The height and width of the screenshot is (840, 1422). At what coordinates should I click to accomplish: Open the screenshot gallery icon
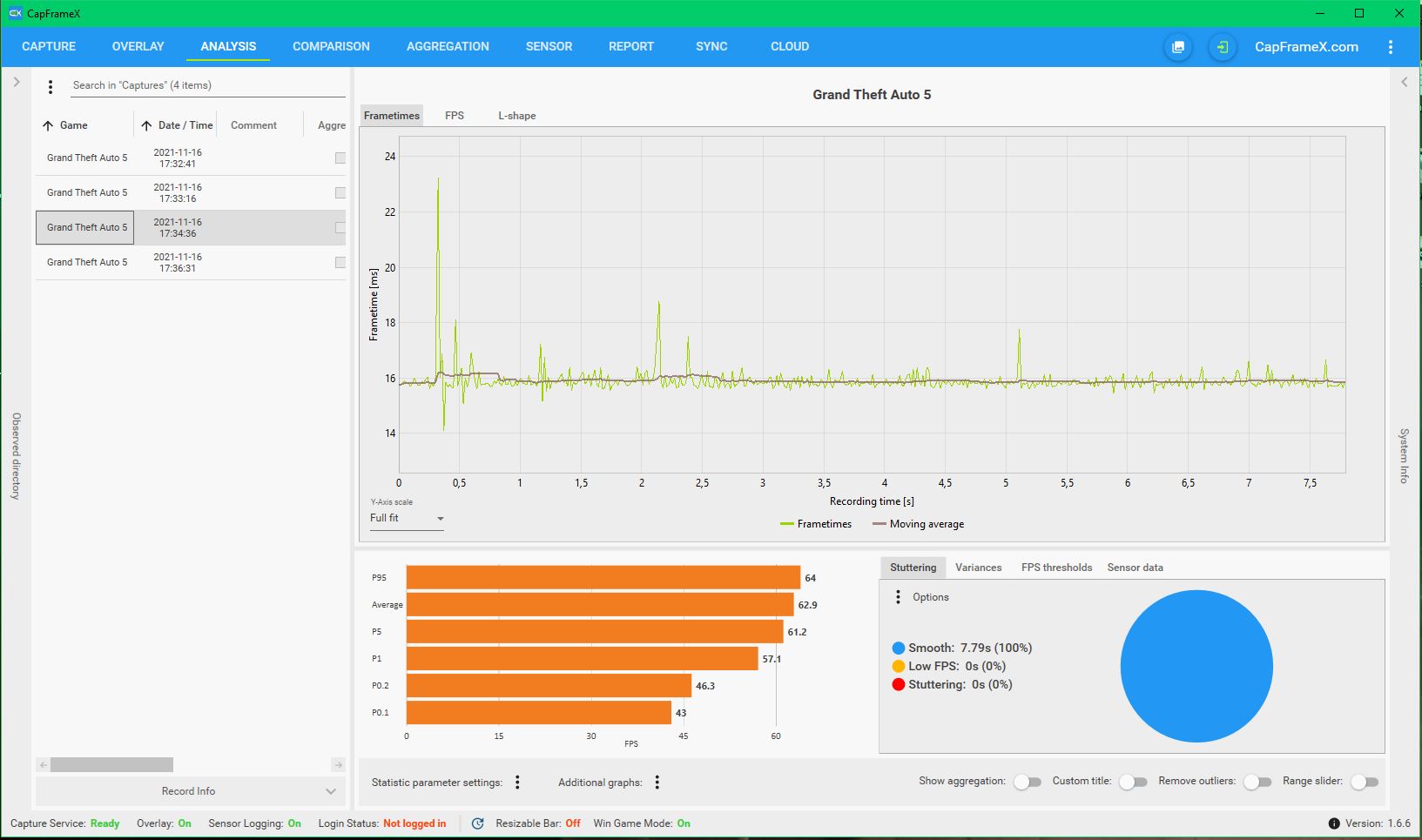pyautogui.click(x=1178, y=47)
